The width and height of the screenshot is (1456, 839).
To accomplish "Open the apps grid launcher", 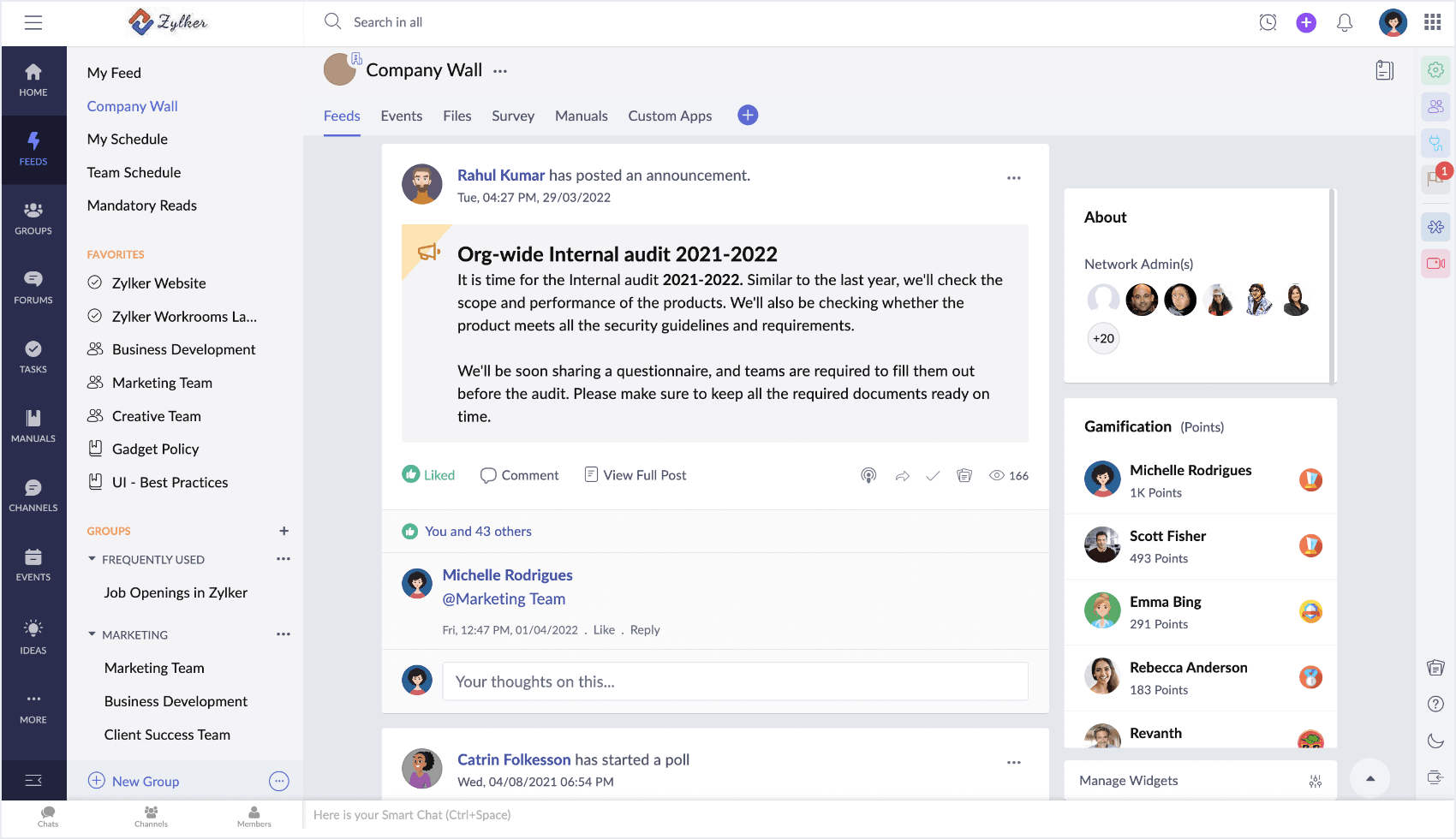I will tap(1433, 22).
